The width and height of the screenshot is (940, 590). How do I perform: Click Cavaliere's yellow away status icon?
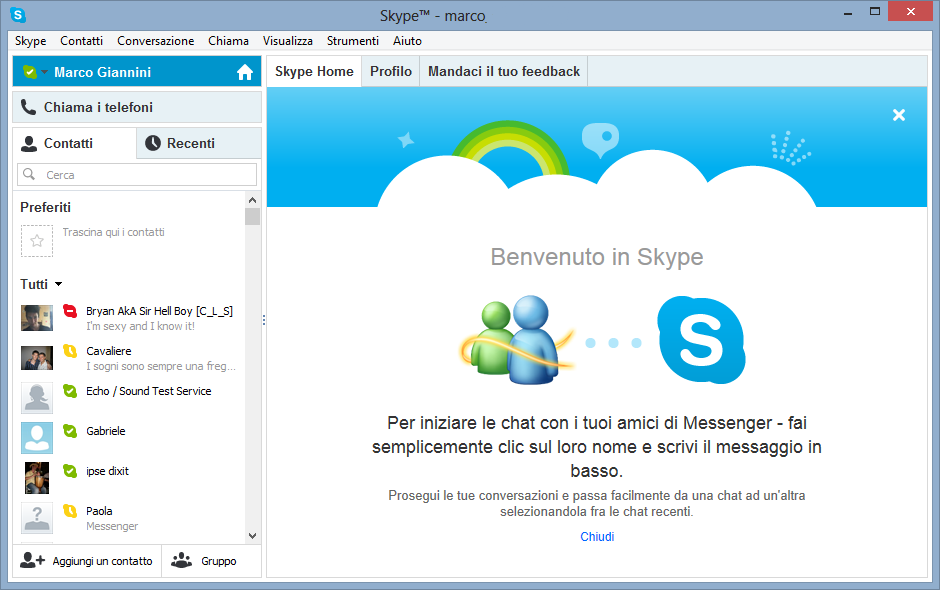70,351
